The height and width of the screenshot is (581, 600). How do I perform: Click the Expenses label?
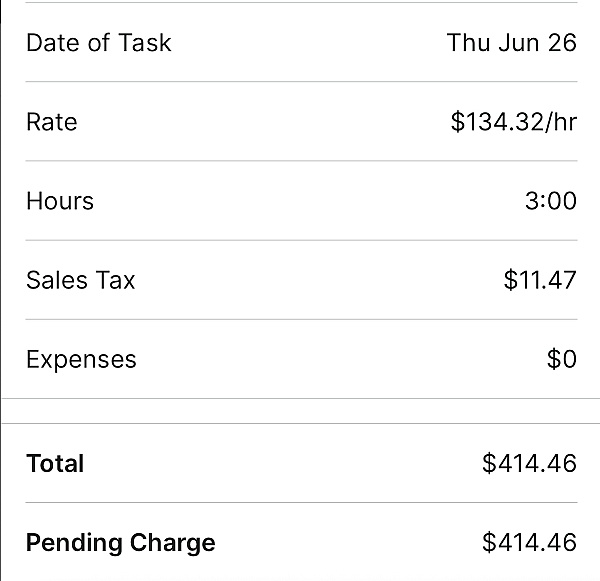[x=81, y=359]
